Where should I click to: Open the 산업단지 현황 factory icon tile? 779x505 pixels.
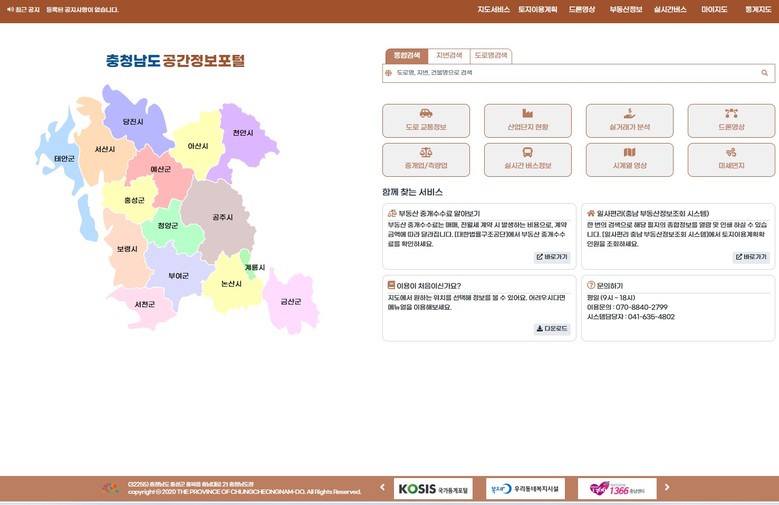coord(528,120)
